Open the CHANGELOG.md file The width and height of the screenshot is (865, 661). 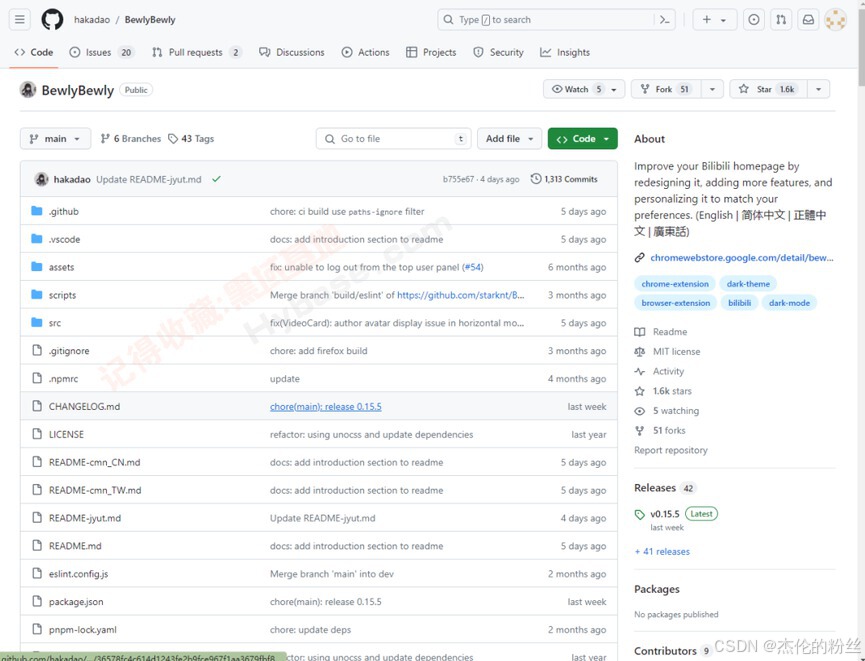tap(84, 407)
